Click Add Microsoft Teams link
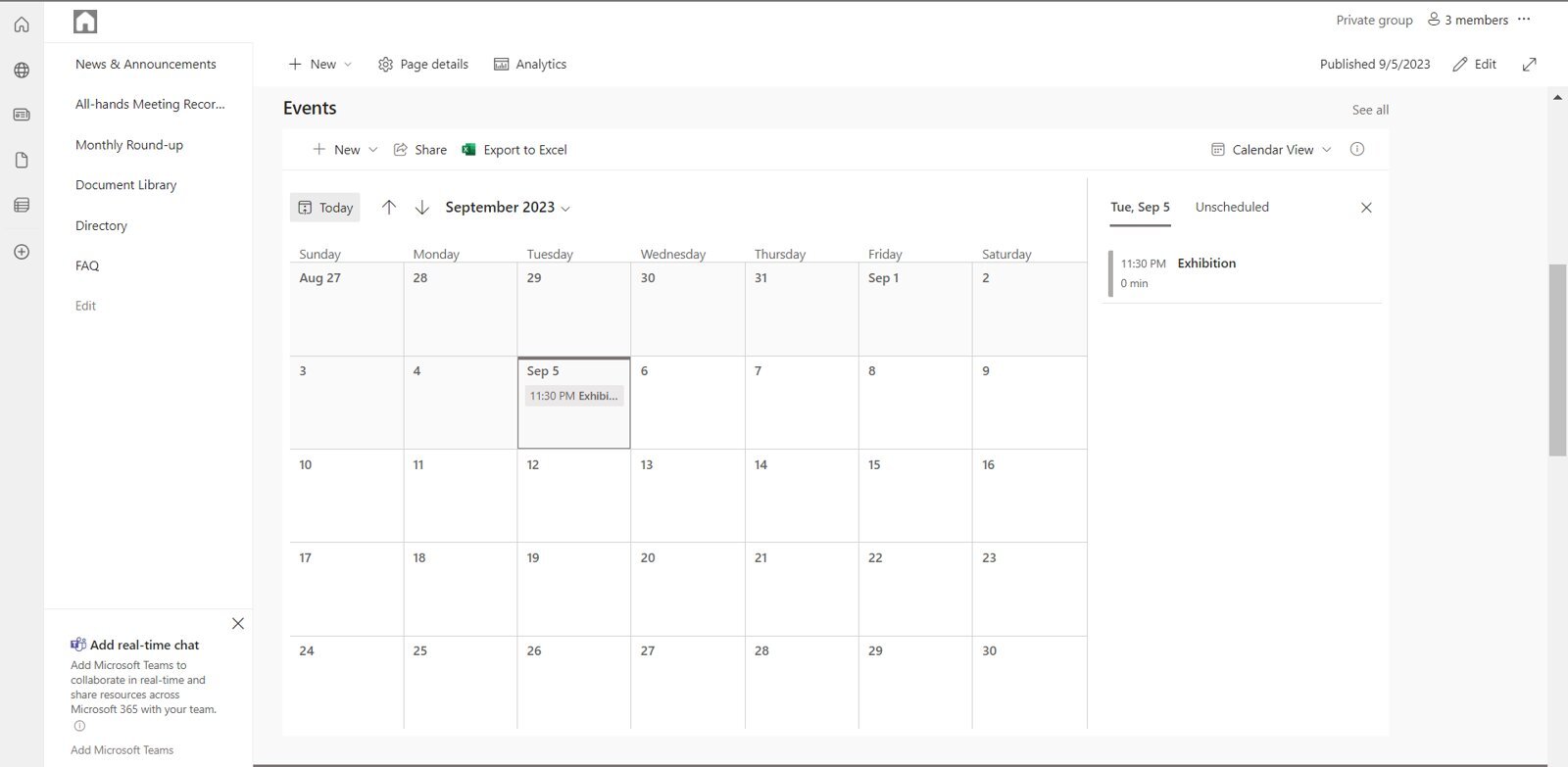Viewport: 1568px width, 767px height. tap(122, 750)
